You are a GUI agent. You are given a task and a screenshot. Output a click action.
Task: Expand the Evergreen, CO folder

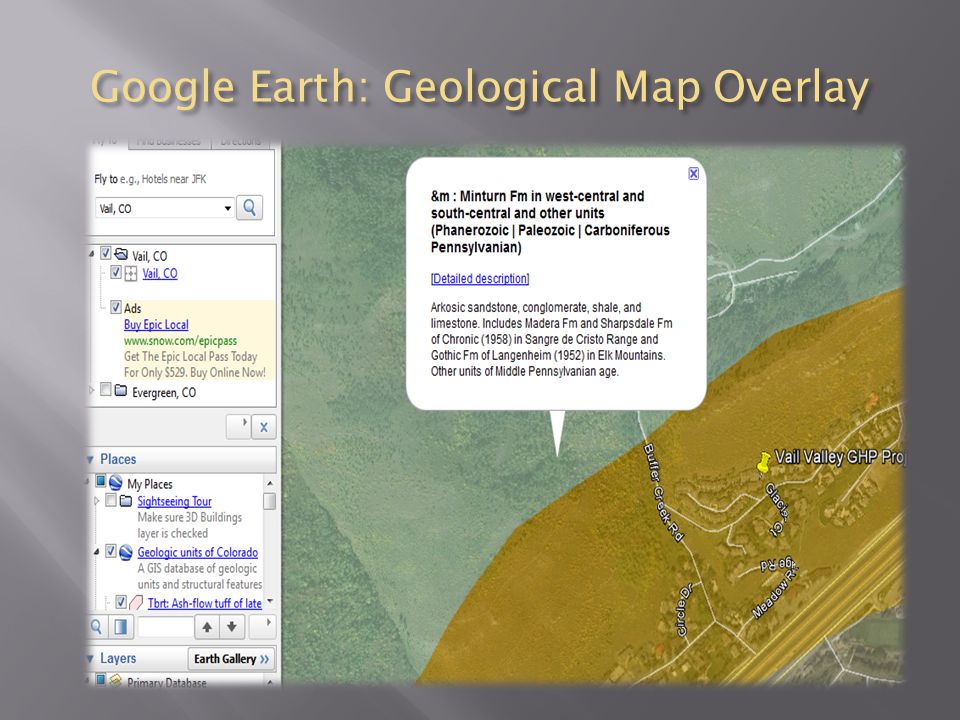[92, 389]
